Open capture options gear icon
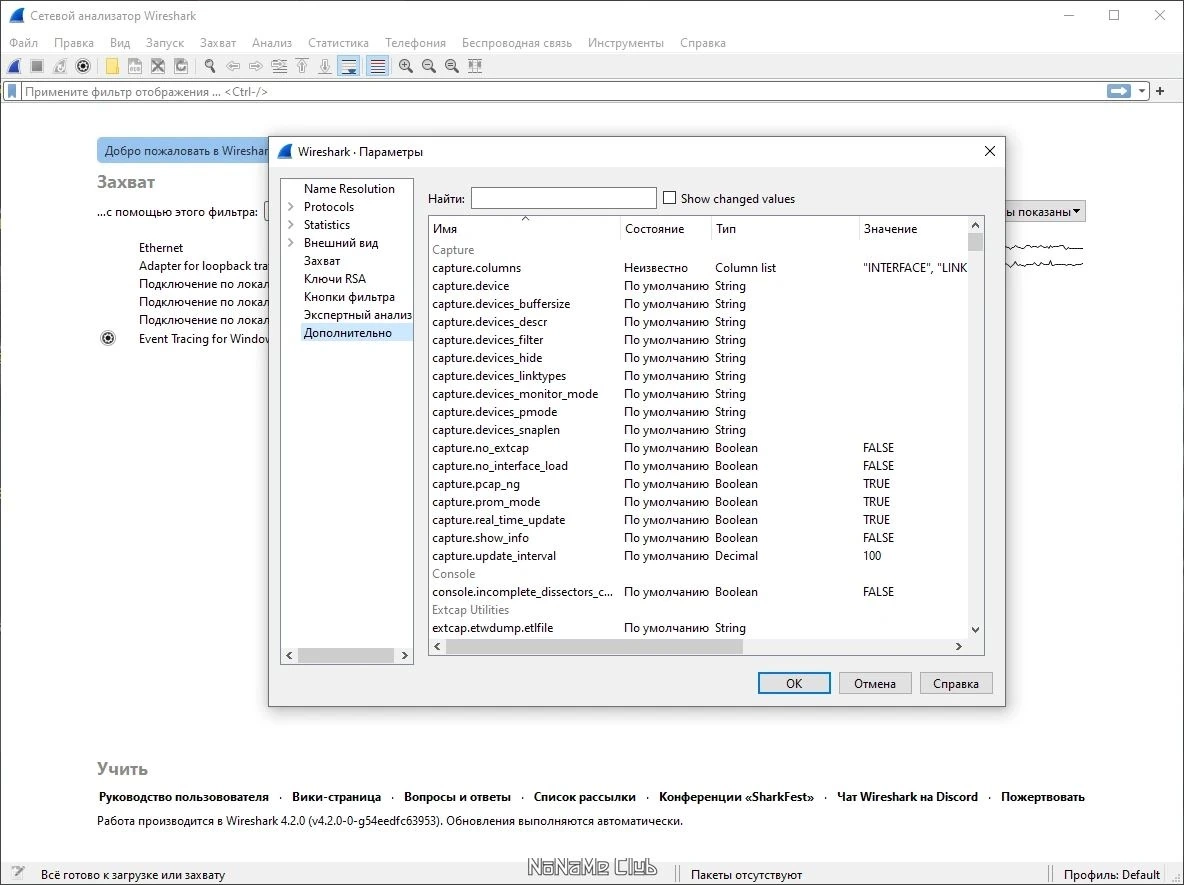This screenshot has width=1184, height=885. pyautogui.click(x=83, y=66)
